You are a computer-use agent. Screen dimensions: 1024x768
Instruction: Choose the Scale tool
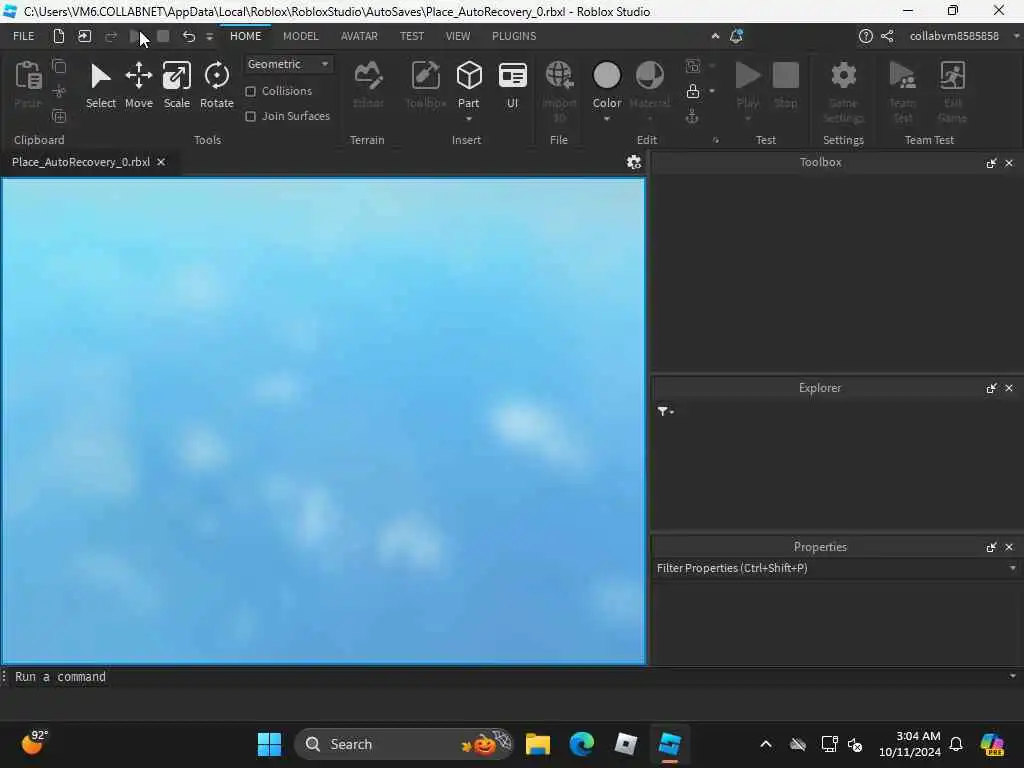[176, 85]
